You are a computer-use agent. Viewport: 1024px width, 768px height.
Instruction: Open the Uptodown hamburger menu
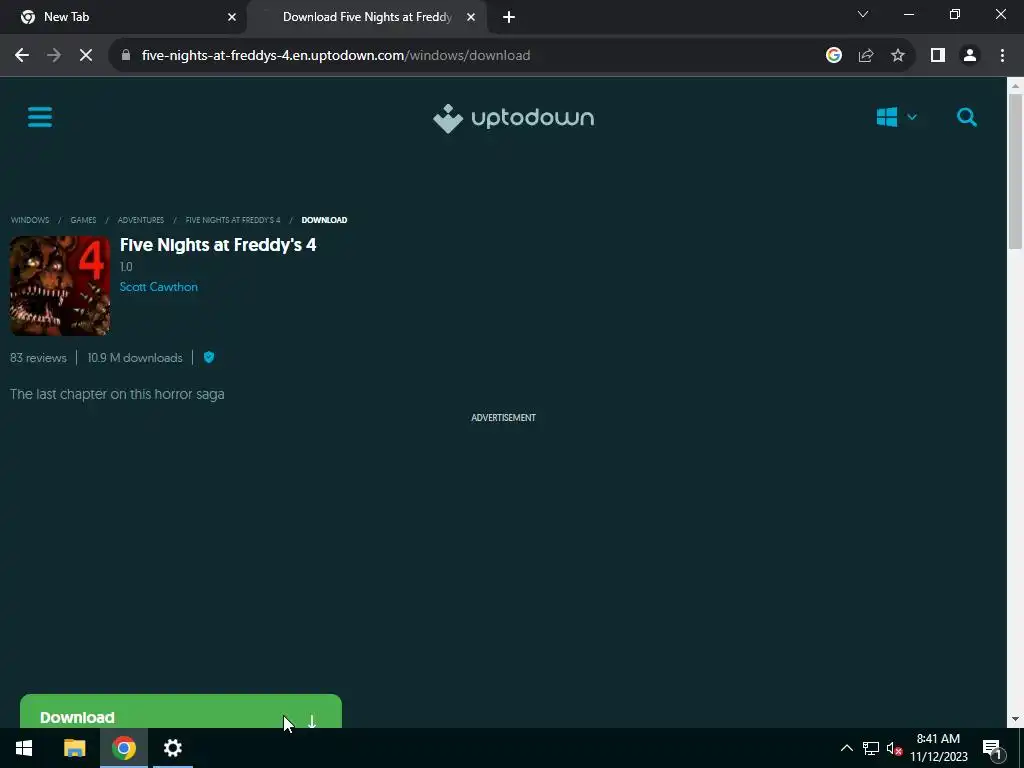pos(40,118)
